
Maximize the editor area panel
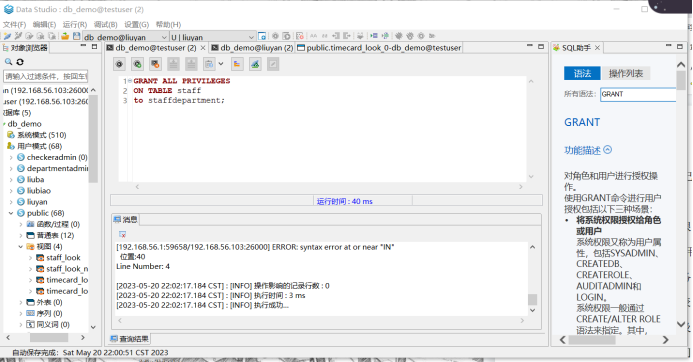(x=541, y=46)
